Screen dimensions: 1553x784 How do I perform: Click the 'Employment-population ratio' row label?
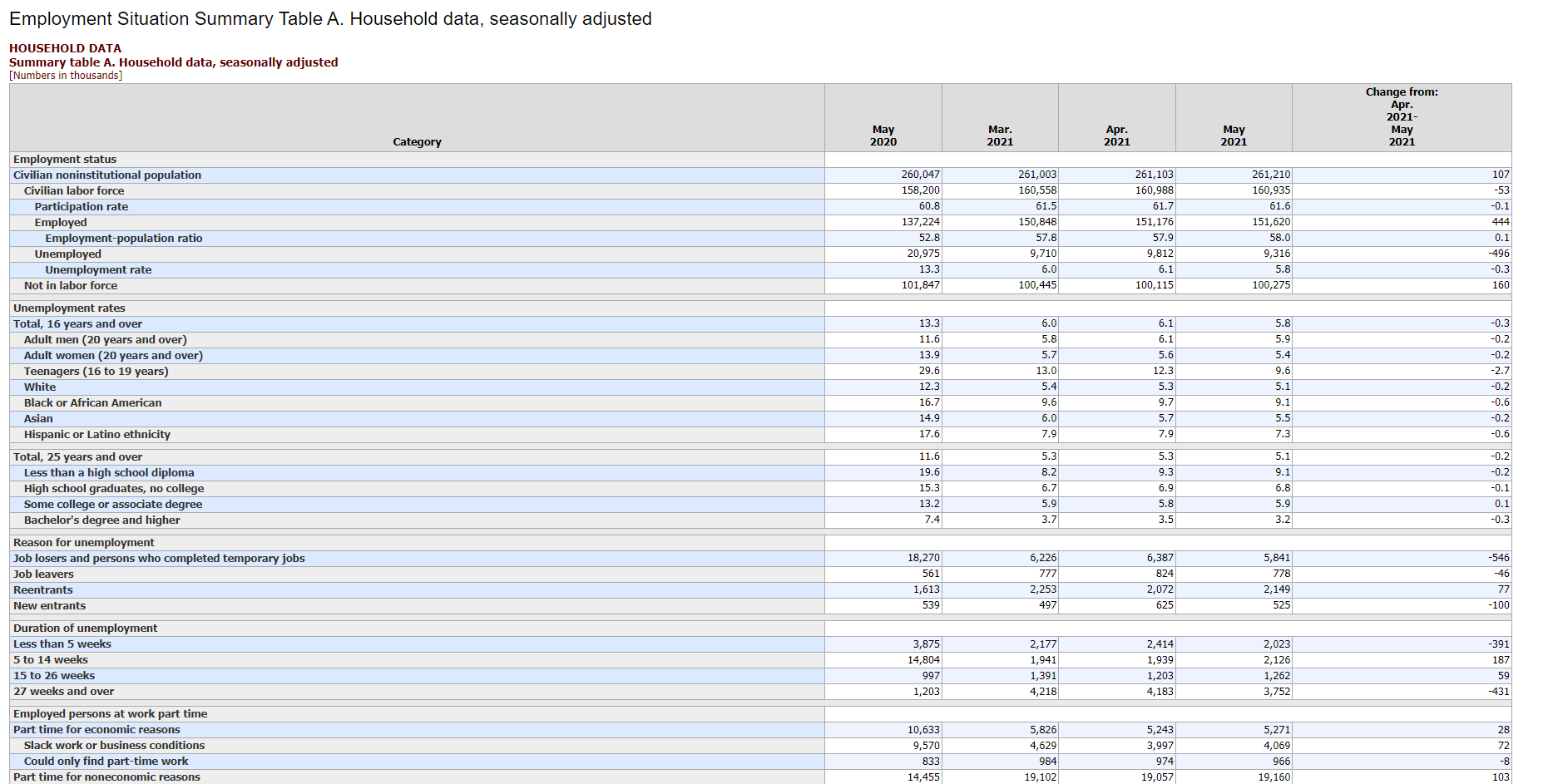124,239
